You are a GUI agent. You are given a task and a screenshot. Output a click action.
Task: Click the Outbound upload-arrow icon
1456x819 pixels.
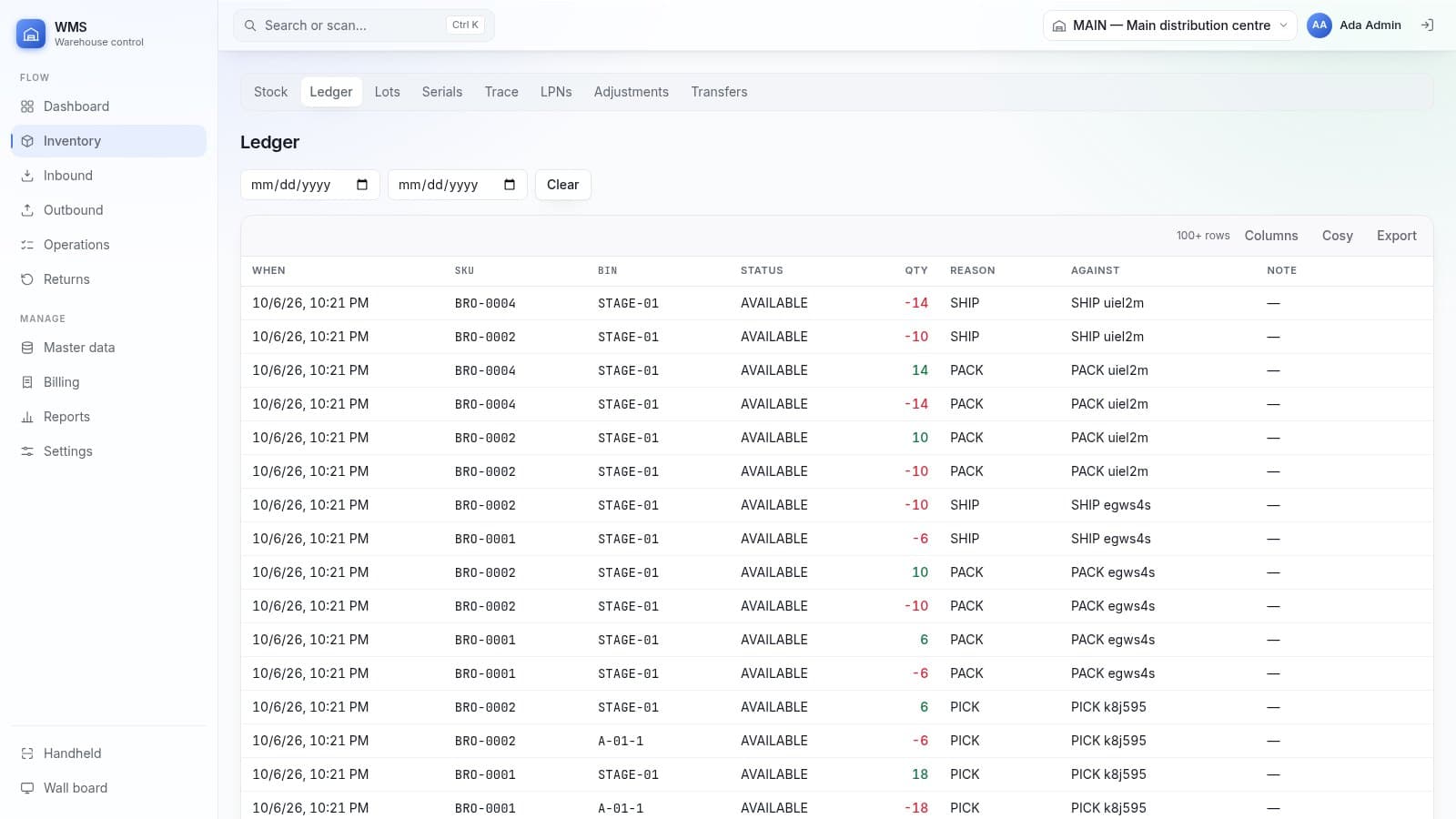pos(27,210)
